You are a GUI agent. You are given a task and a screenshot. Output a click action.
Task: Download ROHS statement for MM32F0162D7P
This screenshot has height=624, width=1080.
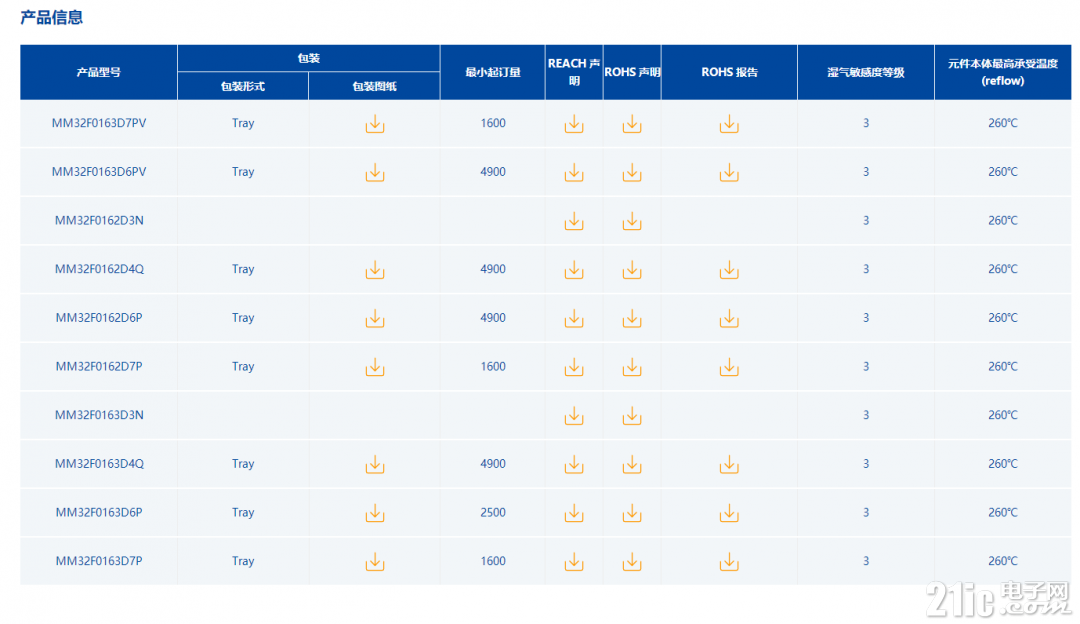(x=632, y=368)
